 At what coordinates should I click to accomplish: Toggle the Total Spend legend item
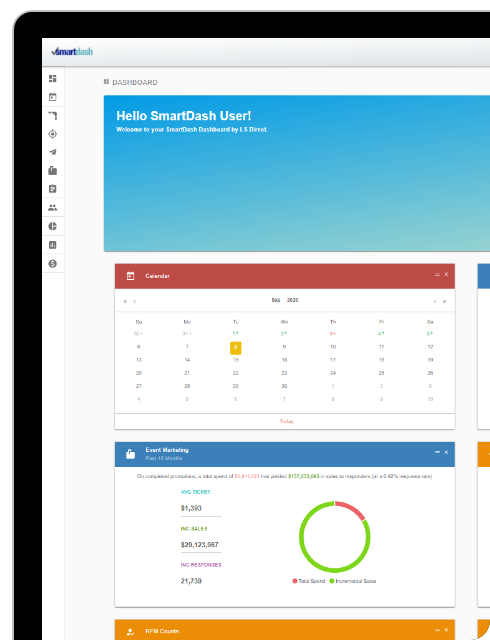[309, 581]
